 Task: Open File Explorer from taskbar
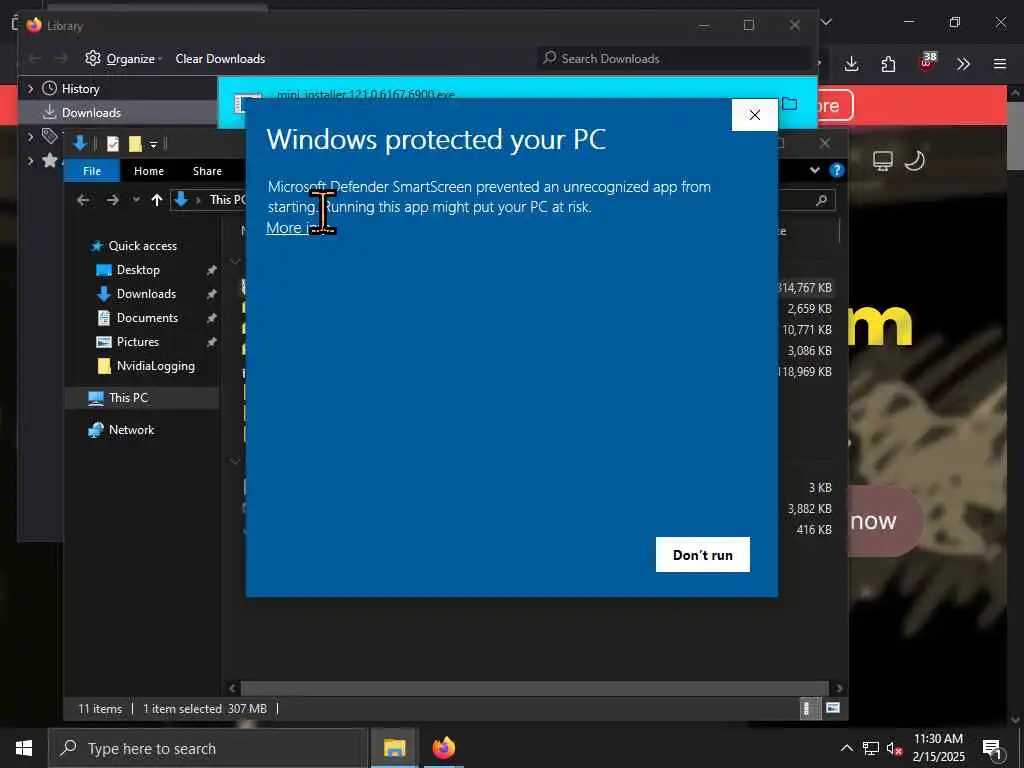pos(394,748)
